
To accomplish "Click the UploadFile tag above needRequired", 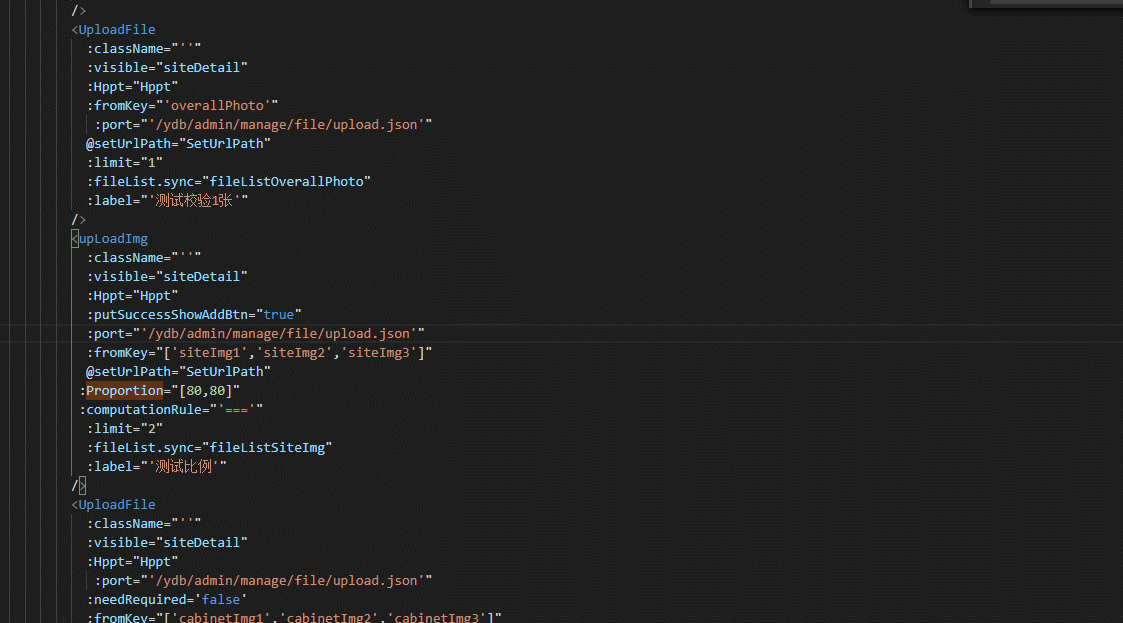I will [113, 504].
